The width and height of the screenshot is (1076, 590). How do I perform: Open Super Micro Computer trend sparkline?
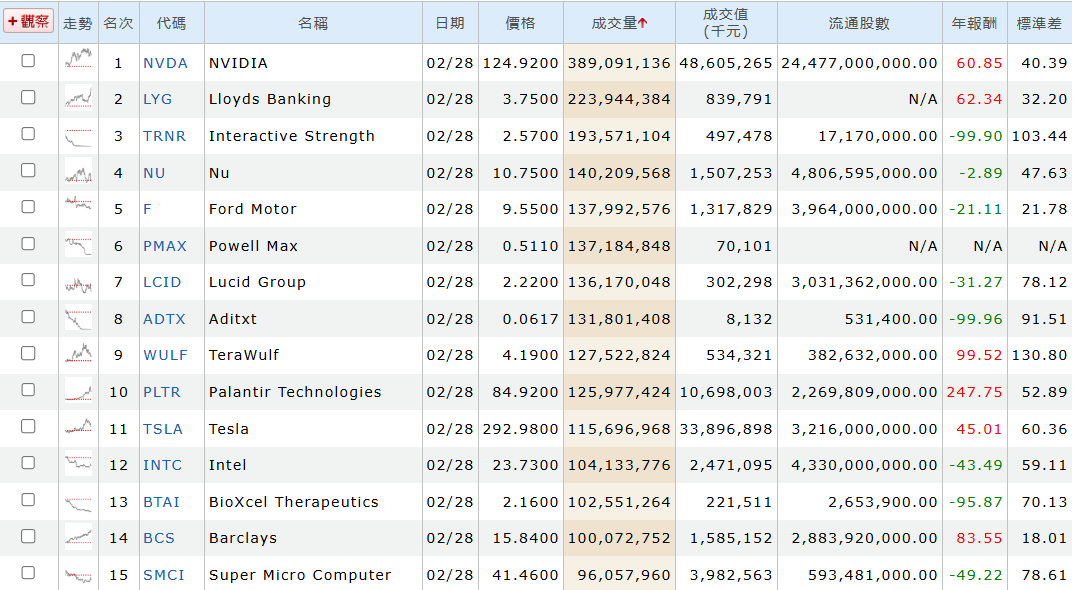[x=78, y=575]
